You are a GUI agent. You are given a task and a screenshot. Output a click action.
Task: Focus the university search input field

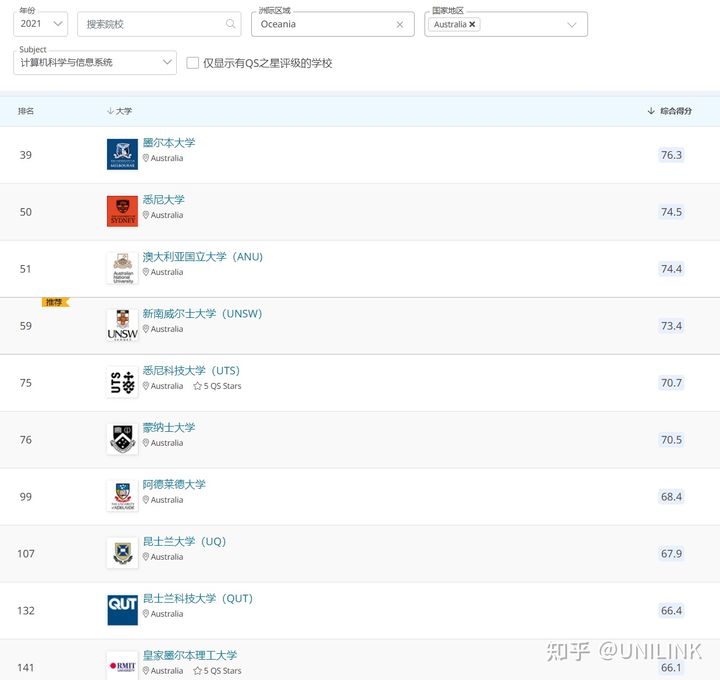159,24
